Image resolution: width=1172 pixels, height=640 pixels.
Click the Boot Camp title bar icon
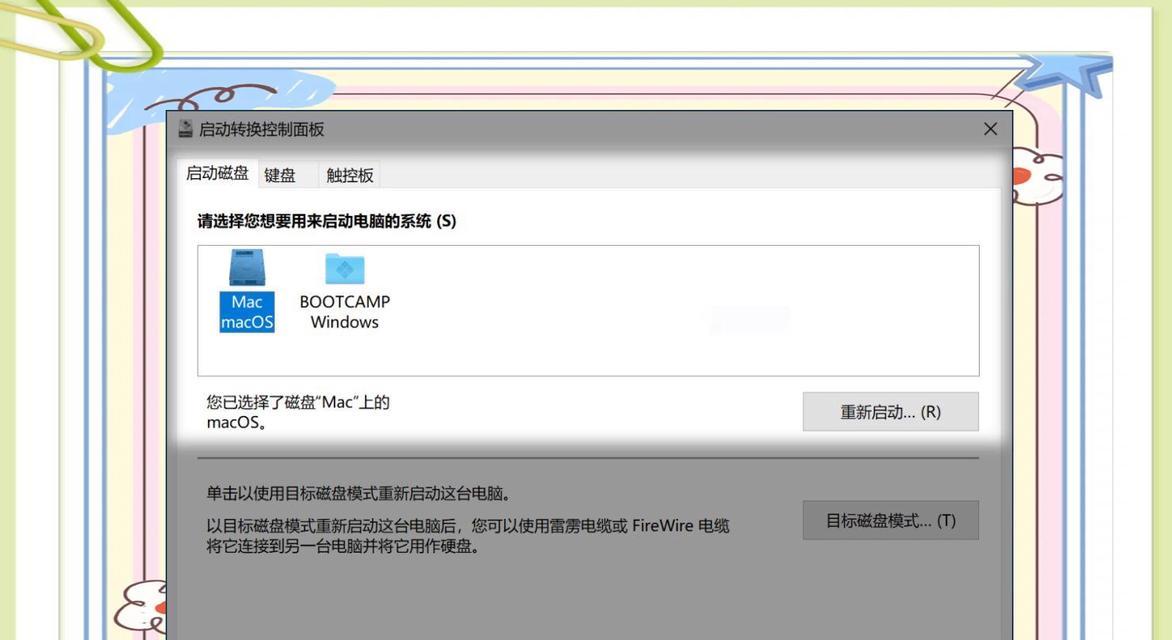[x=185, y=129]
